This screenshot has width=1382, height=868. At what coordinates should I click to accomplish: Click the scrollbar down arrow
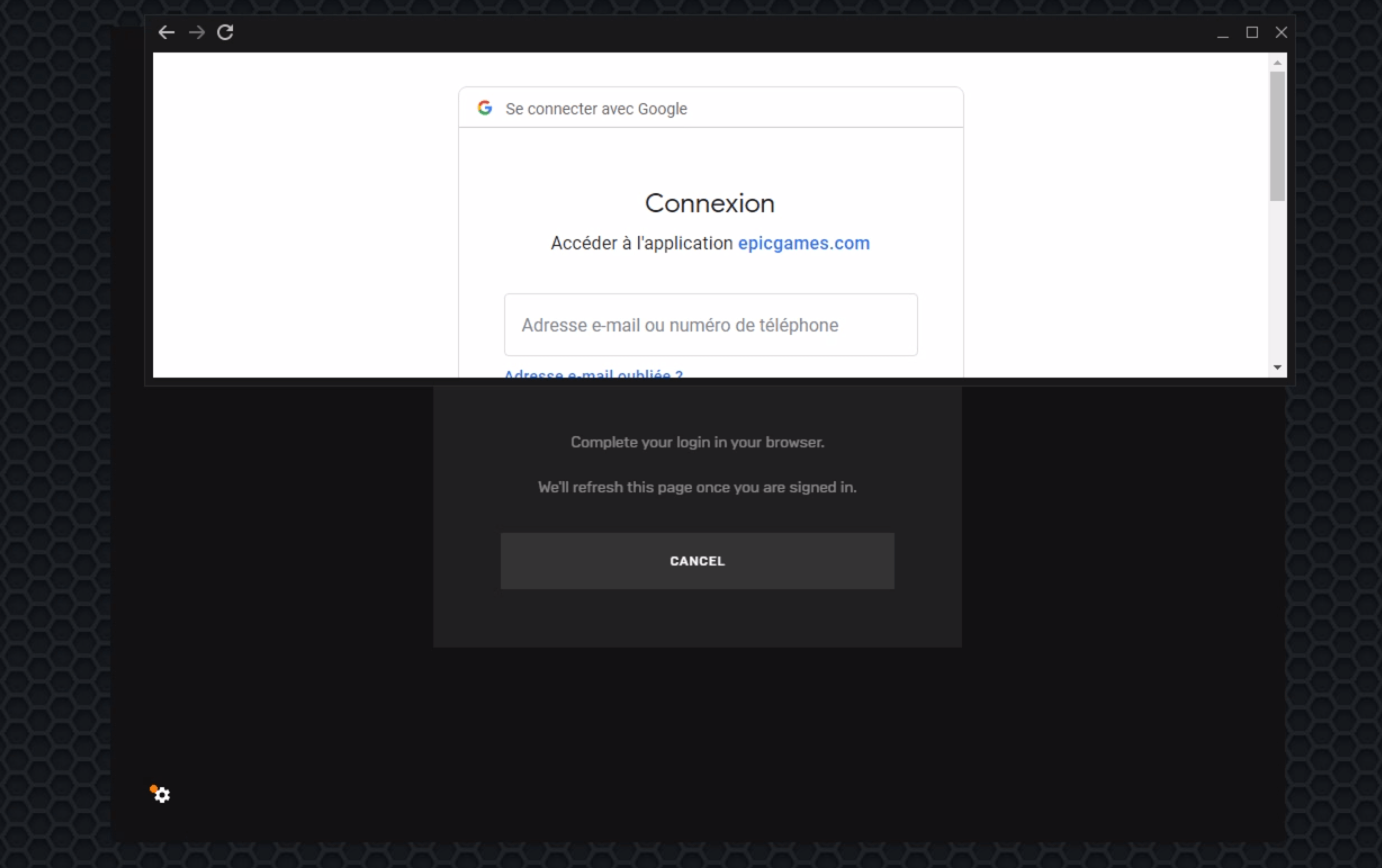[x=1277, y=367]
